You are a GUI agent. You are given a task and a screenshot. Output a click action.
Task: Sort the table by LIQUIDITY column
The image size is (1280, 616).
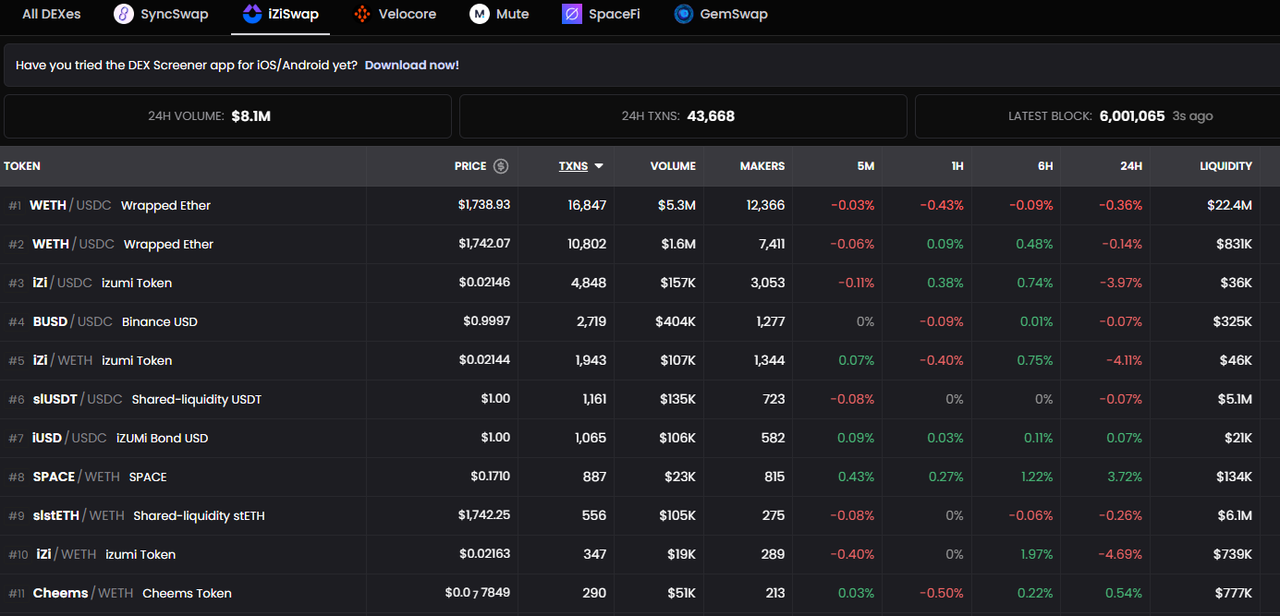tap(1227, 166)
